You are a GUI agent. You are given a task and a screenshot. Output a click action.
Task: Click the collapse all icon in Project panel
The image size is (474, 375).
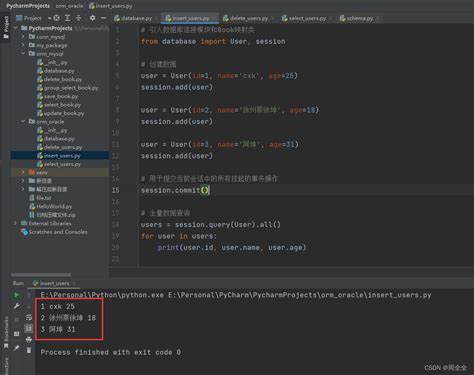79,18
